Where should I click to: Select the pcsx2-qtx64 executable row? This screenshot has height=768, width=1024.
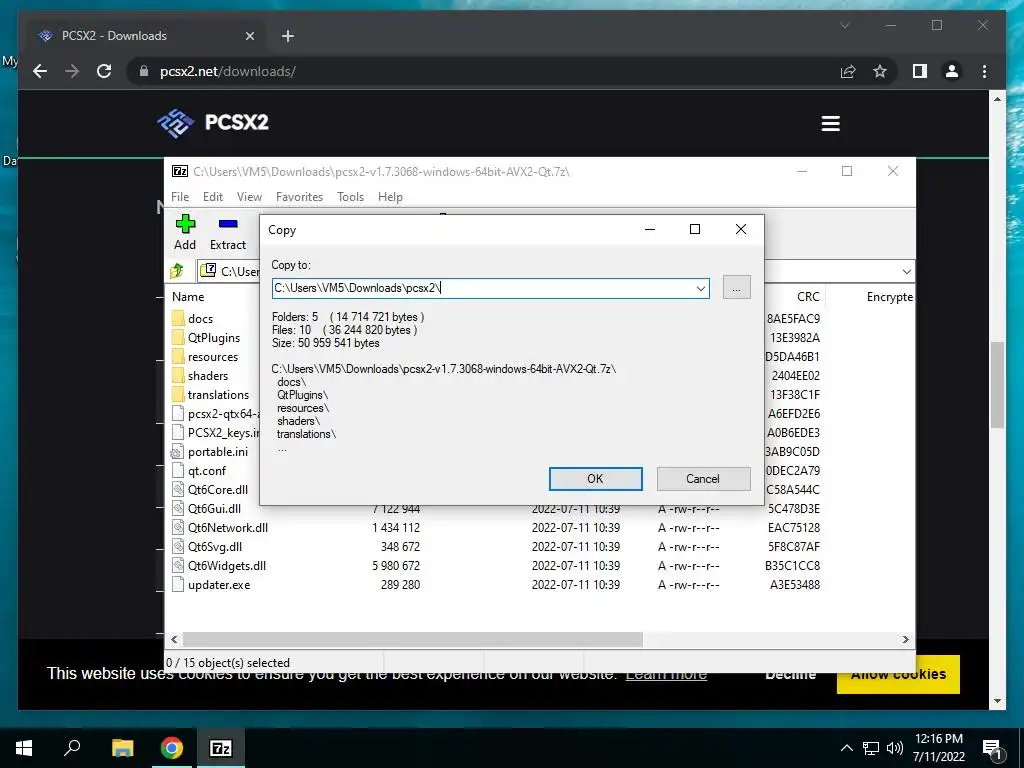pyautogui.click(x=215, y=413)
